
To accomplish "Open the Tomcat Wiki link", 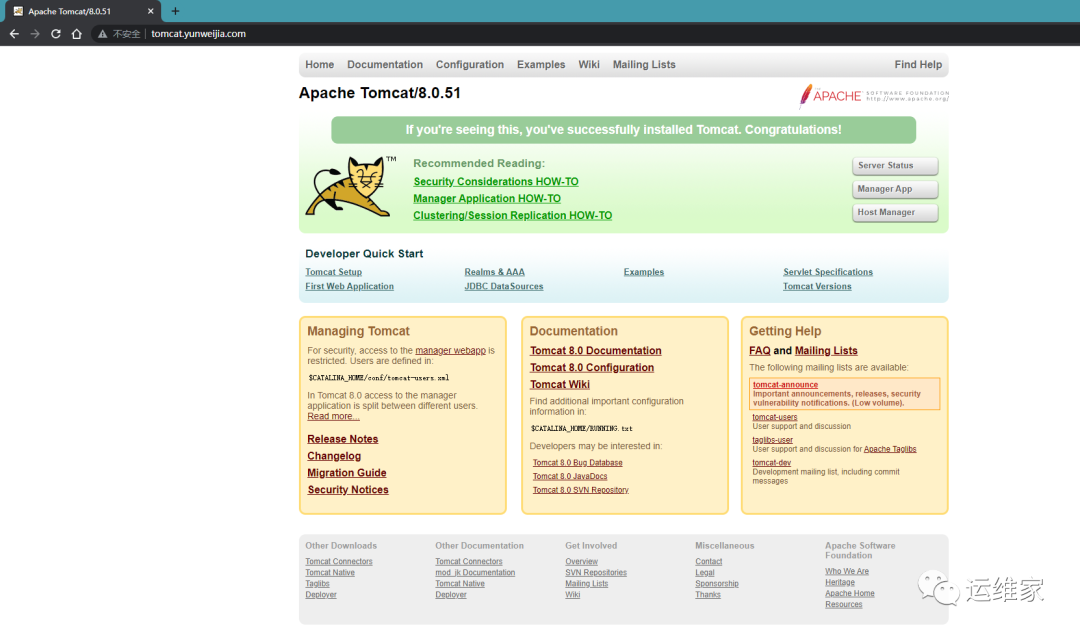I will (x=559, y=385).
